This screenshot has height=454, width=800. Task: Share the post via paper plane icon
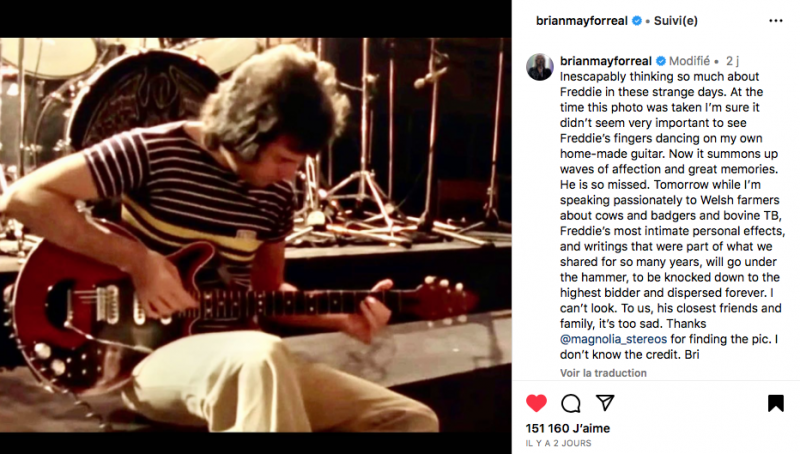[605, 403]
